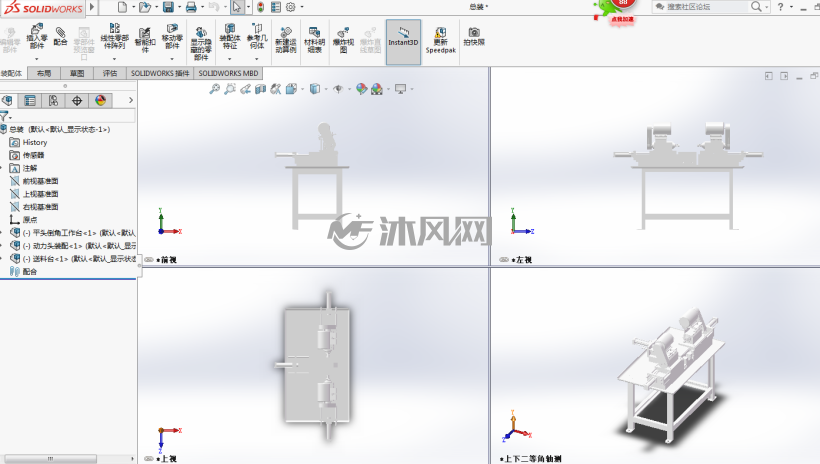Viewport: 820px width, 464px height.
Task: Click the Section View icon
Action: 260,89
